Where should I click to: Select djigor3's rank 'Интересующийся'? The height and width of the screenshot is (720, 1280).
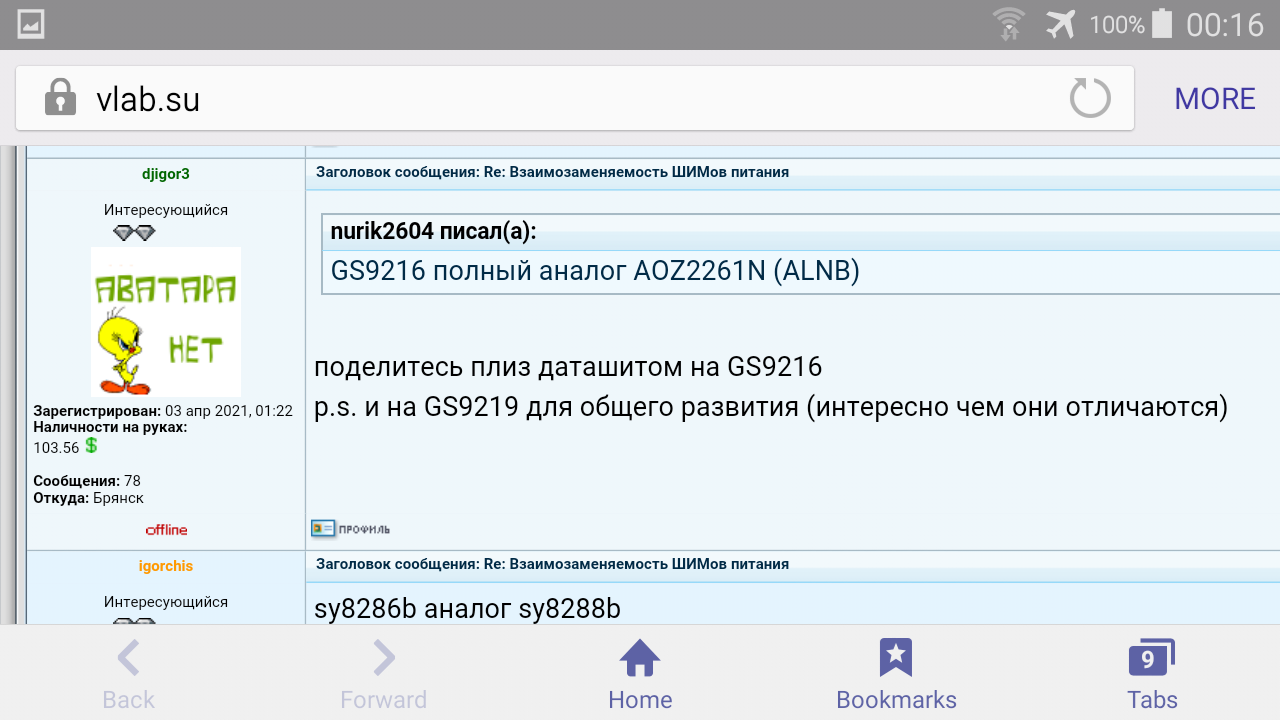coord(166,210)
